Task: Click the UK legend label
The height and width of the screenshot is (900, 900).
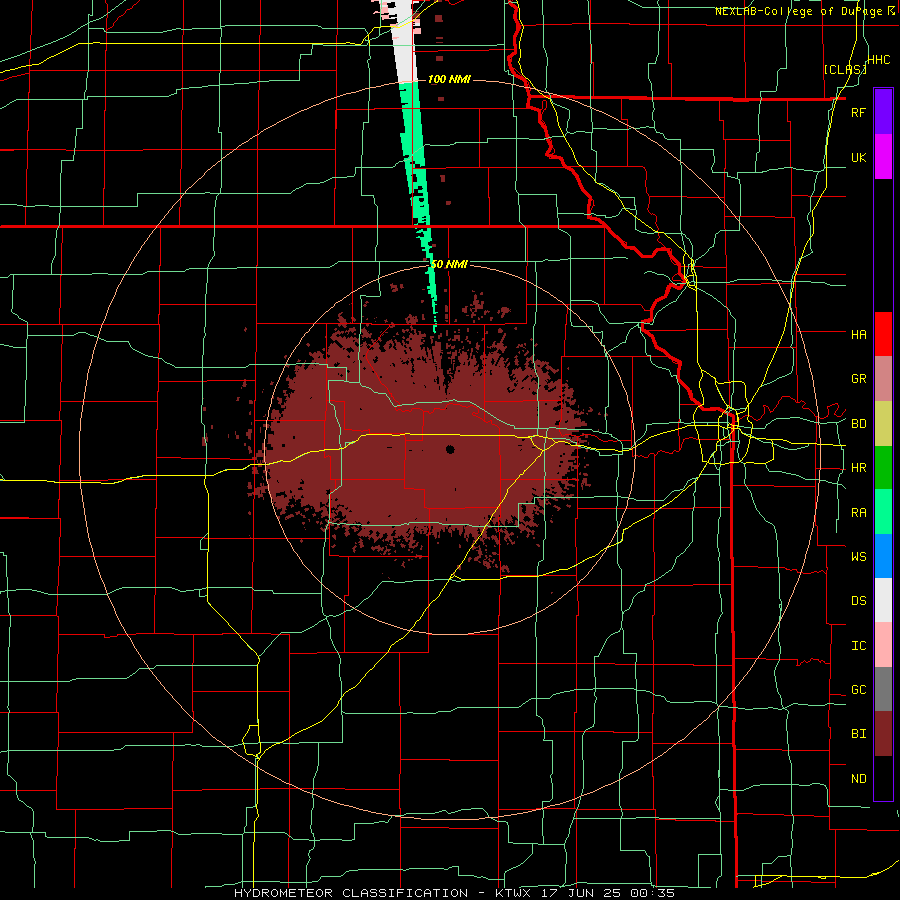Action: pyautogui.click(x=858, y=157)
